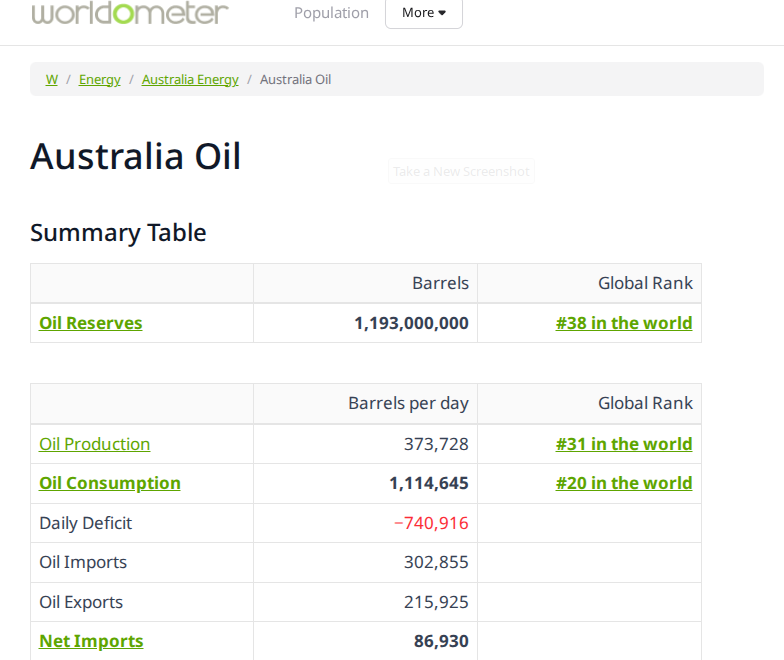Click the red −740,916 deficit value
The width and height of the screenshot is (784, 660).
[431, 523]
